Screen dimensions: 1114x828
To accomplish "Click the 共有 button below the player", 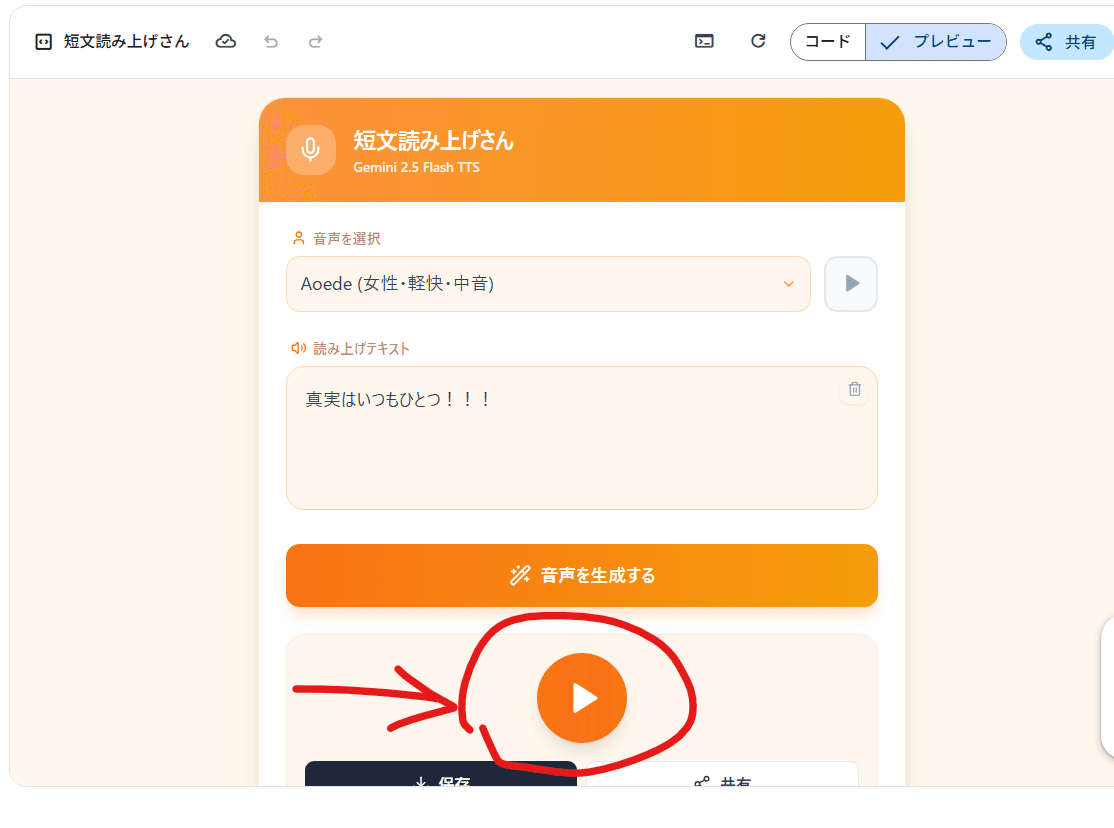I will pos(723,783).
